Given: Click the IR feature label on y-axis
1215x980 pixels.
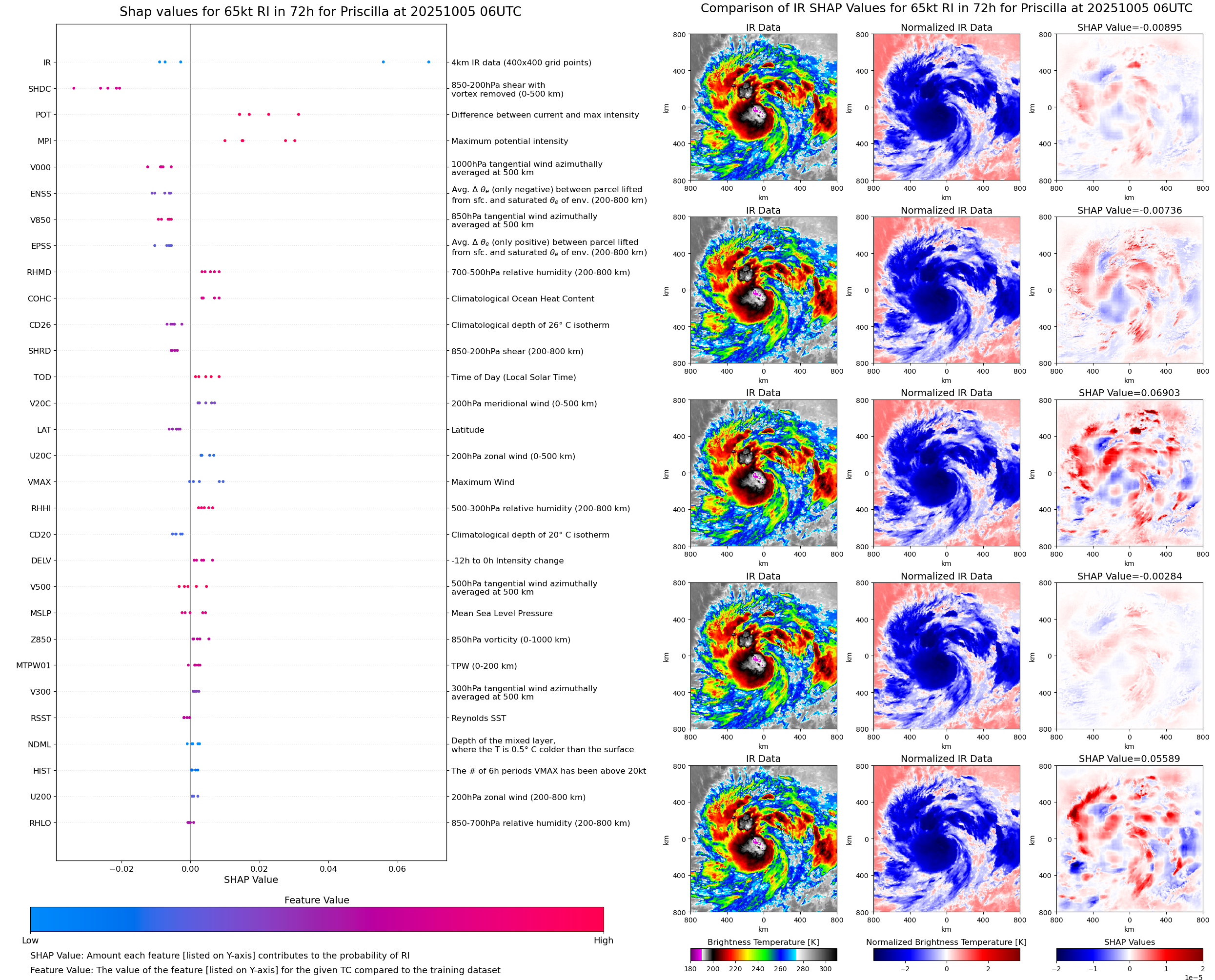Looking at the screenshot, I should point(47,62).
